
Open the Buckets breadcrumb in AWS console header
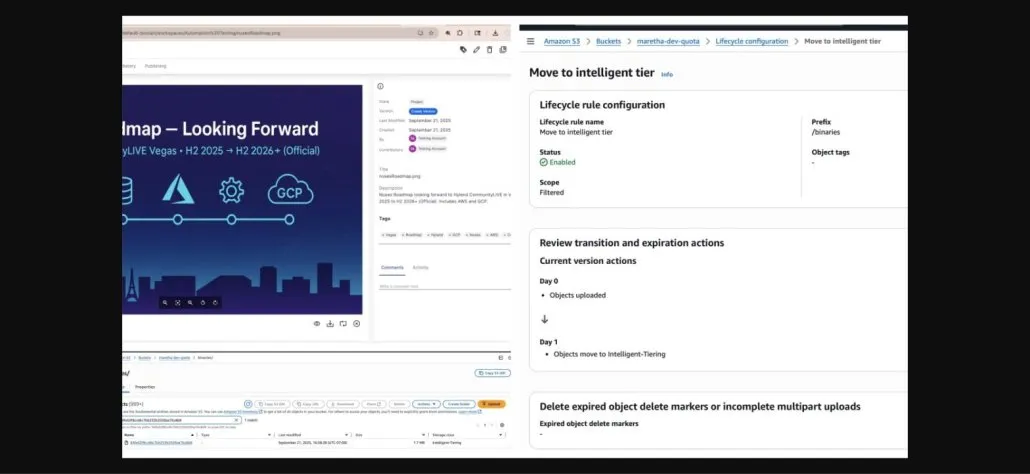(x=608, y=41)
